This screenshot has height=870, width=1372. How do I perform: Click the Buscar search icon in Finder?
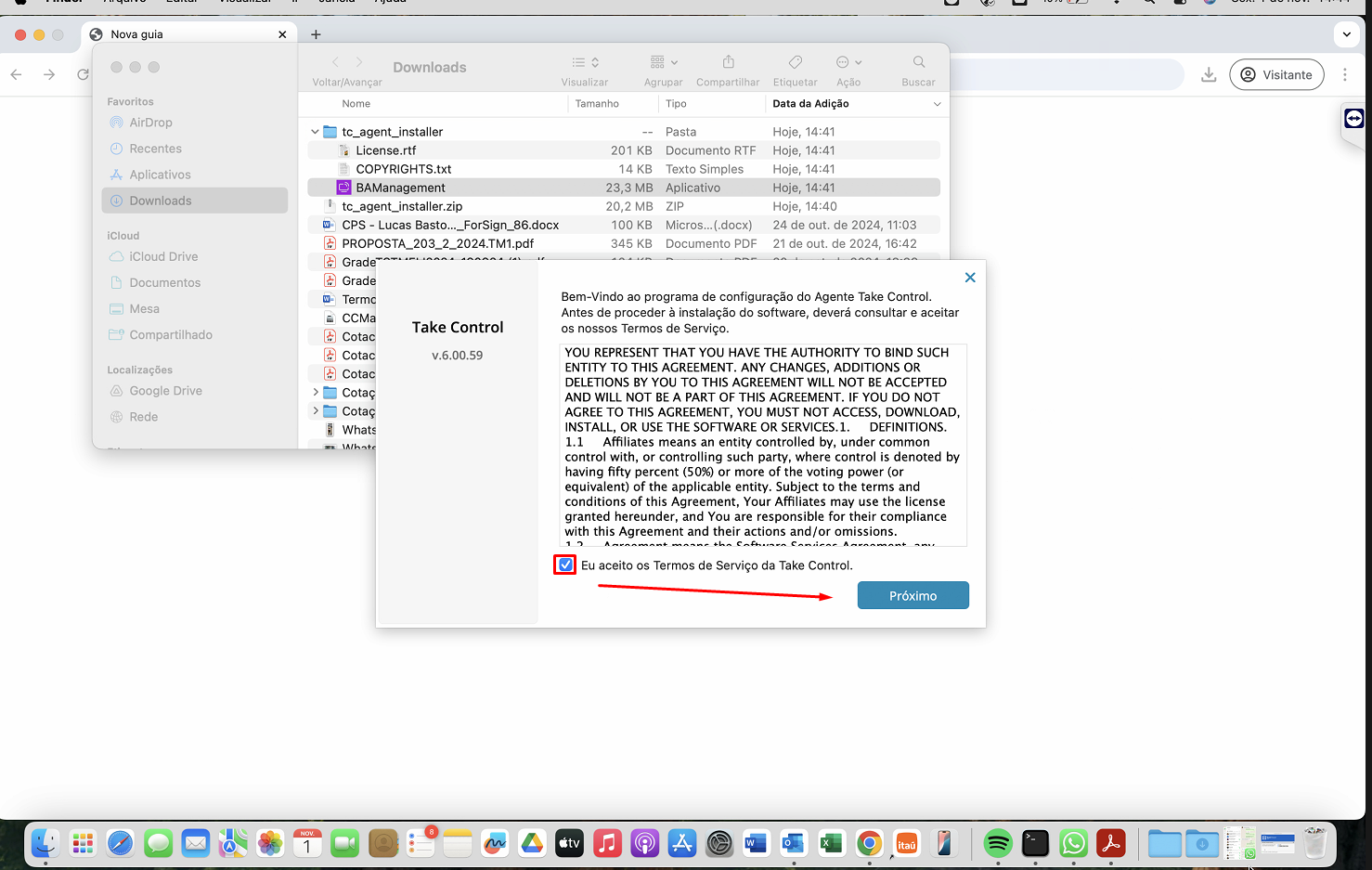919,62
